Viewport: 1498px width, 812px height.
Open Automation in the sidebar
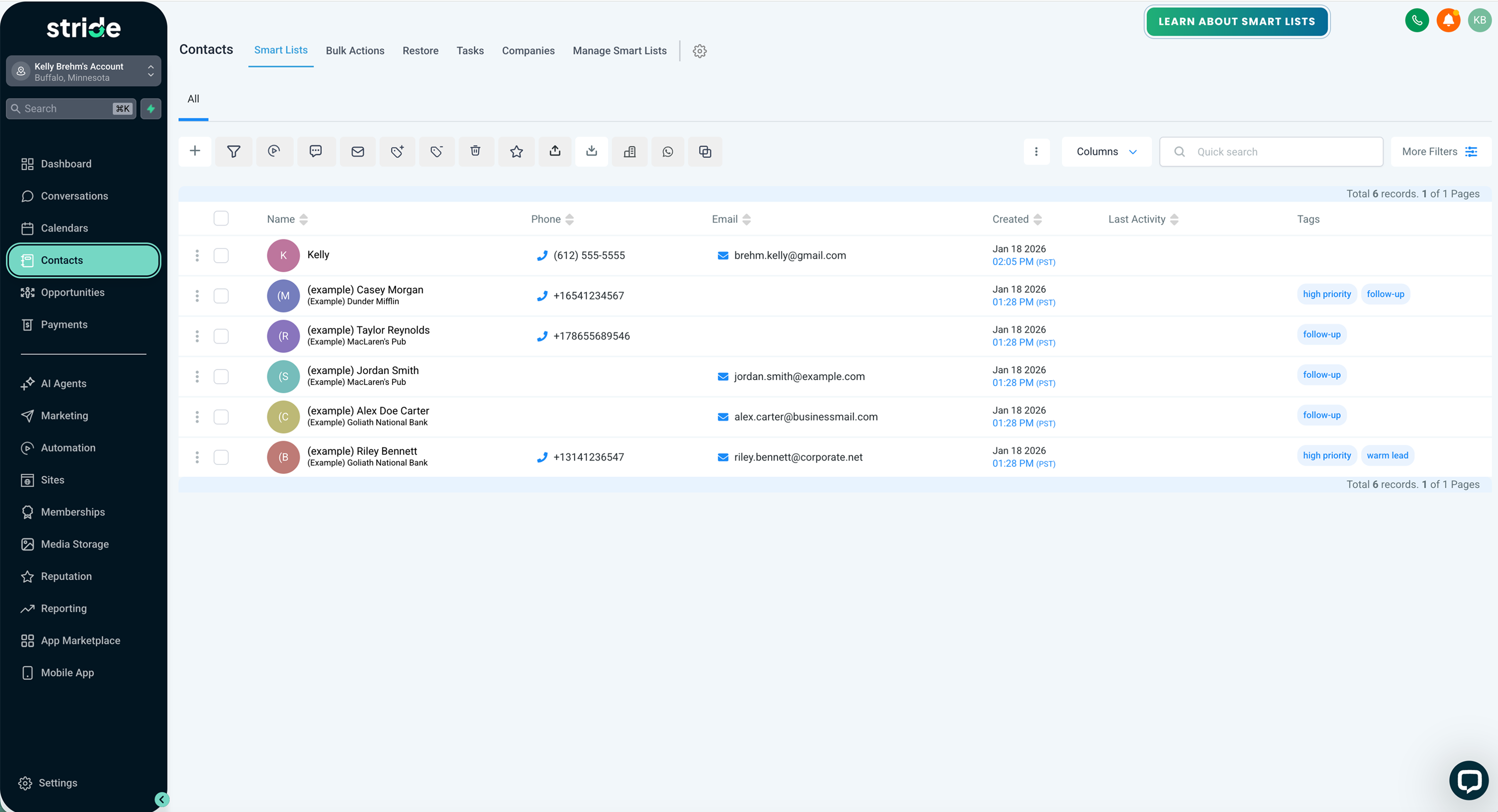tap(68, 447)
